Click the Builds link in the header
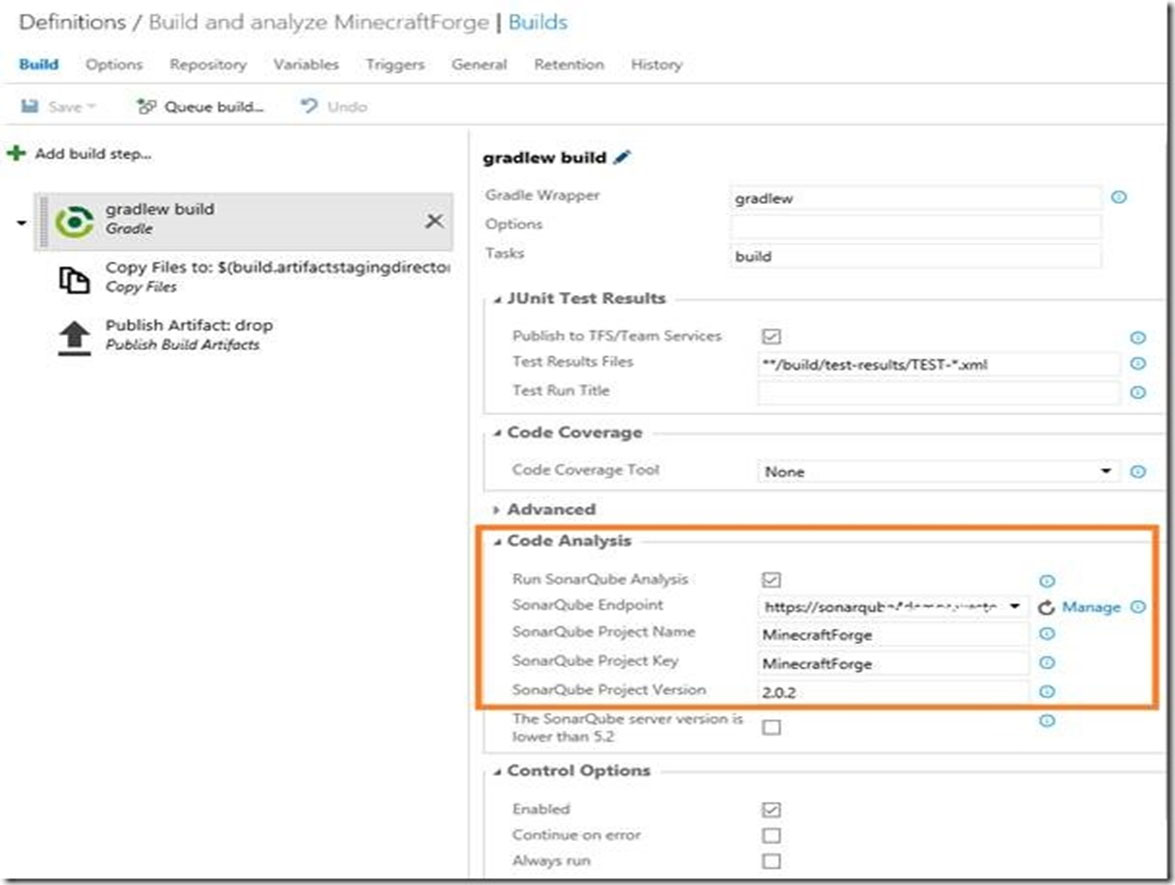The width and height of the screenshot is (1175, 885). point(538,22)
